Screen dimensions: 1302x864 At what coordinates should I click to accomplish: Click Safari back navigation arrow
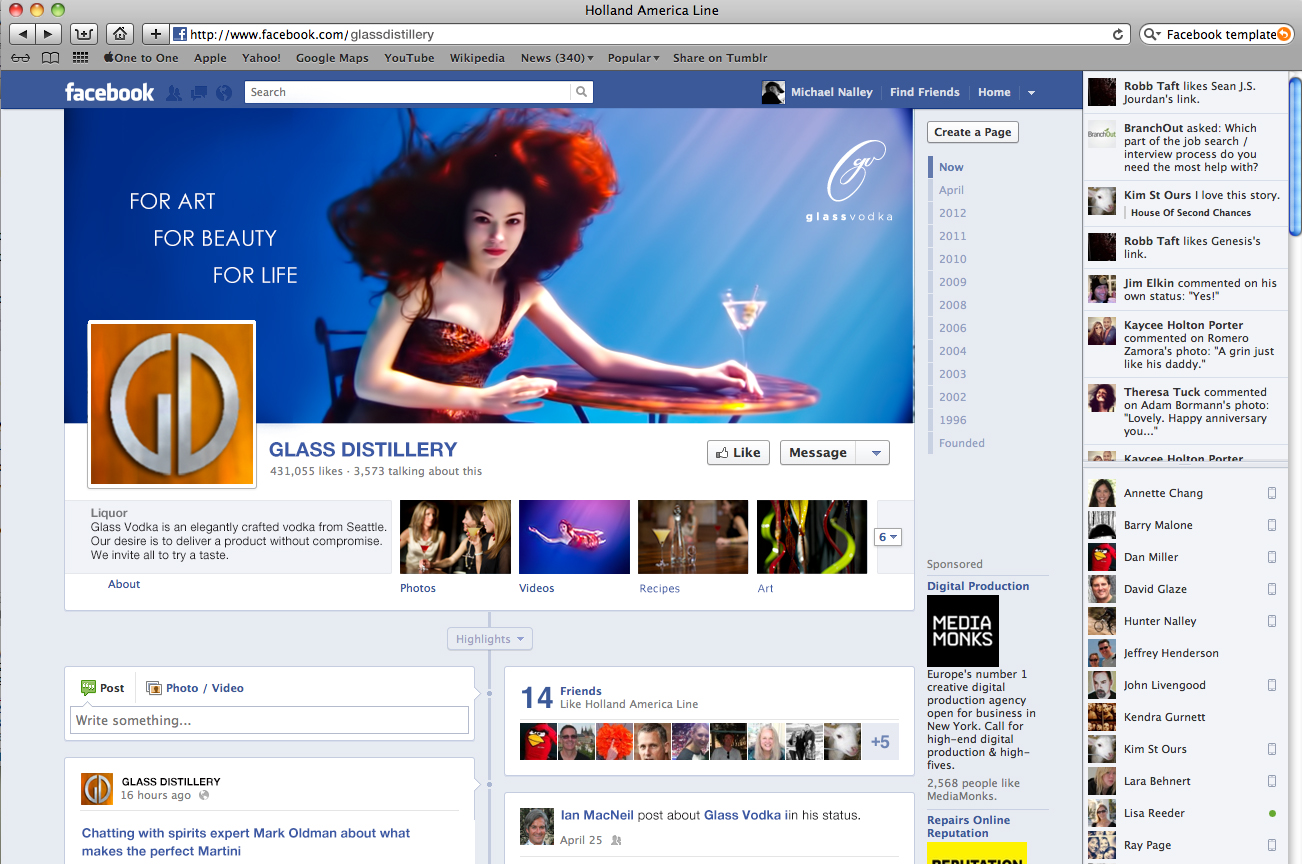pyautogui.click(x=22, y=34)
